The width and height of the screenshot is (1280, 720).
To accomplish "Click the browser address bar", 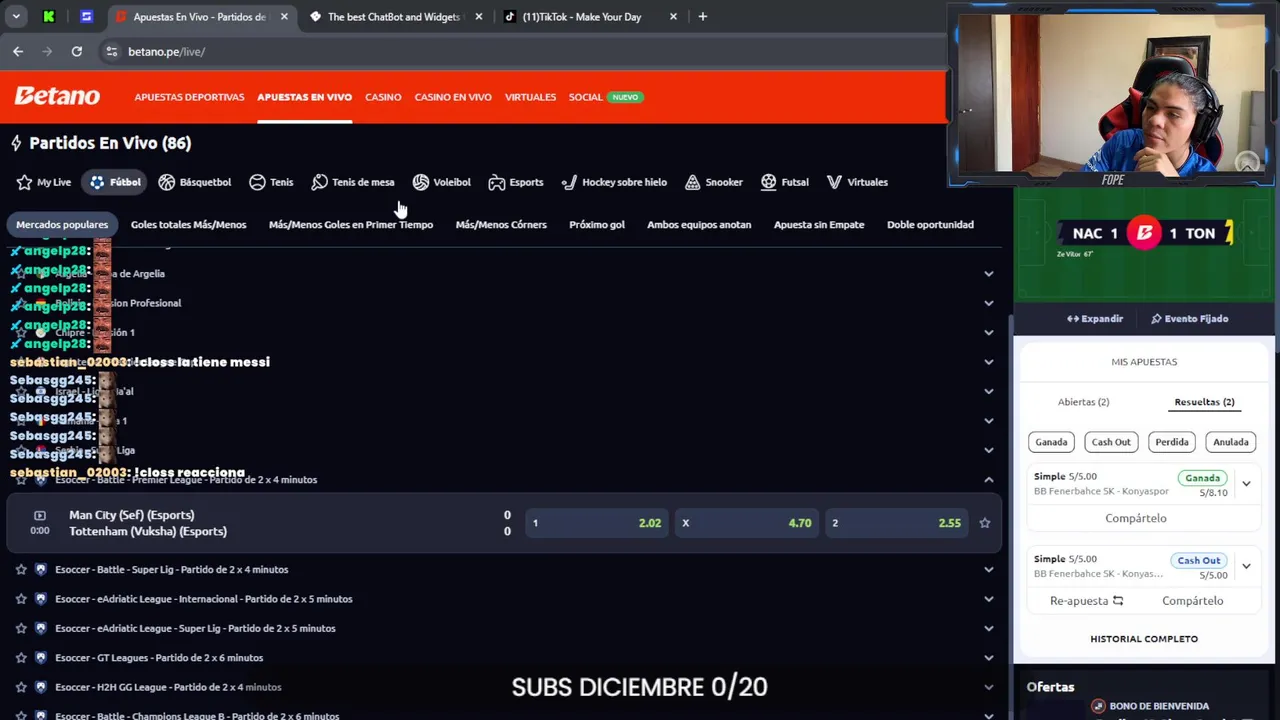I will tap(520, 51).
